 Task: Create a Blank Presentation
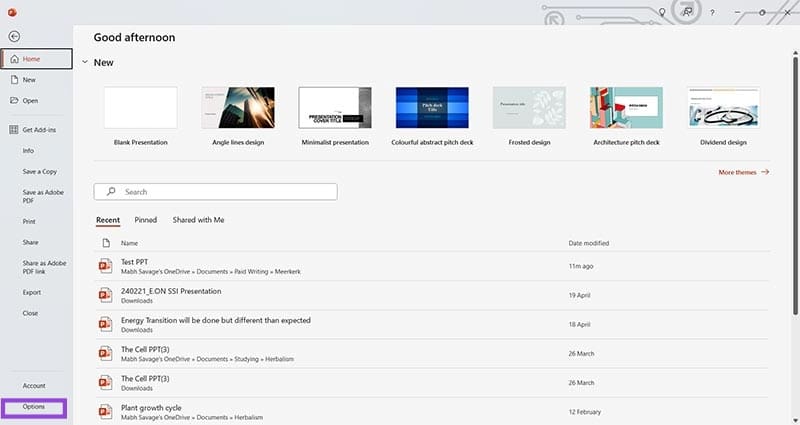click(x=140, y=116)
